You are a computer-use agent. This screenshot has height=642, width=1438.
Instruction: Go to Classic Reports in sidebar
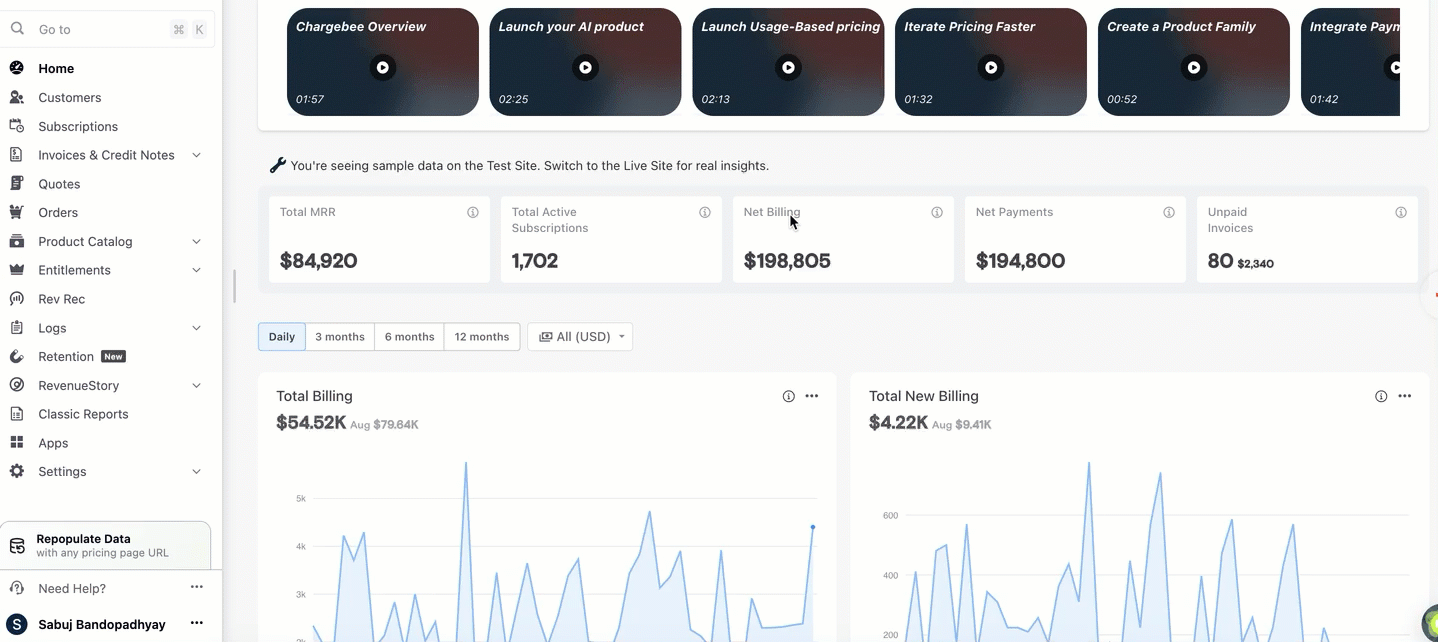(x=83, y=414)
